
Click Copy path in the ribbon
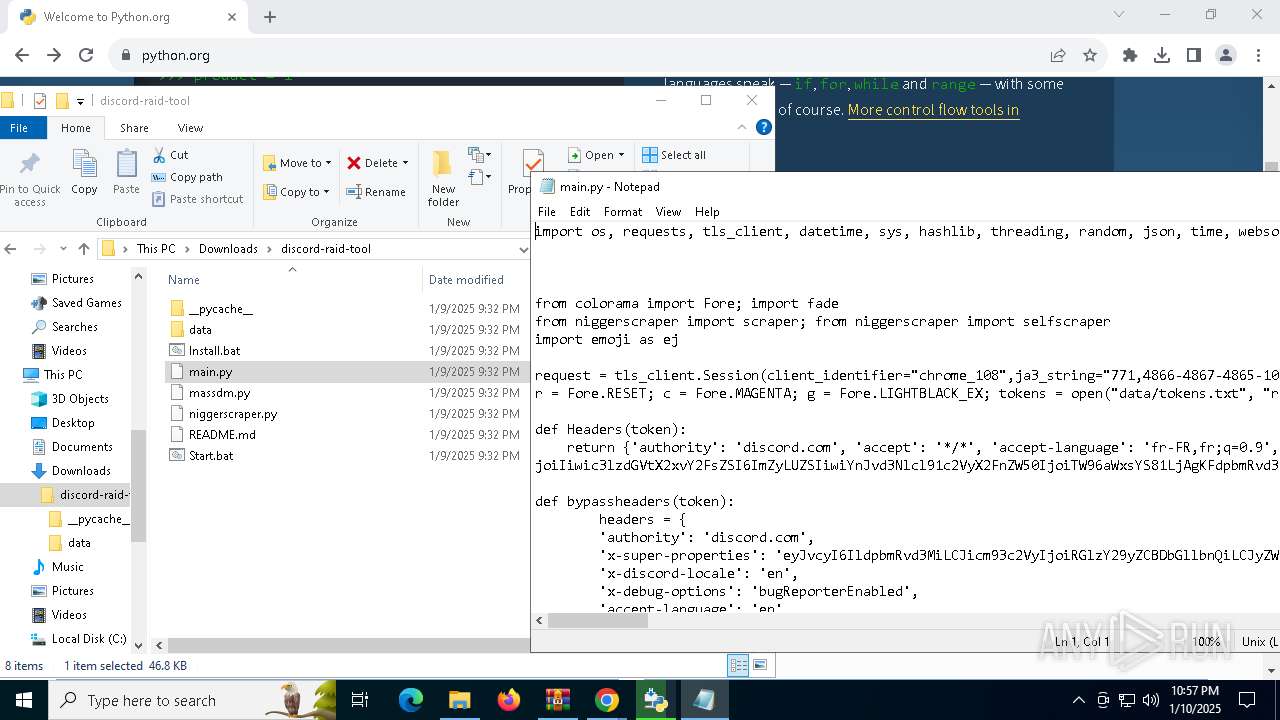point(187,177)
